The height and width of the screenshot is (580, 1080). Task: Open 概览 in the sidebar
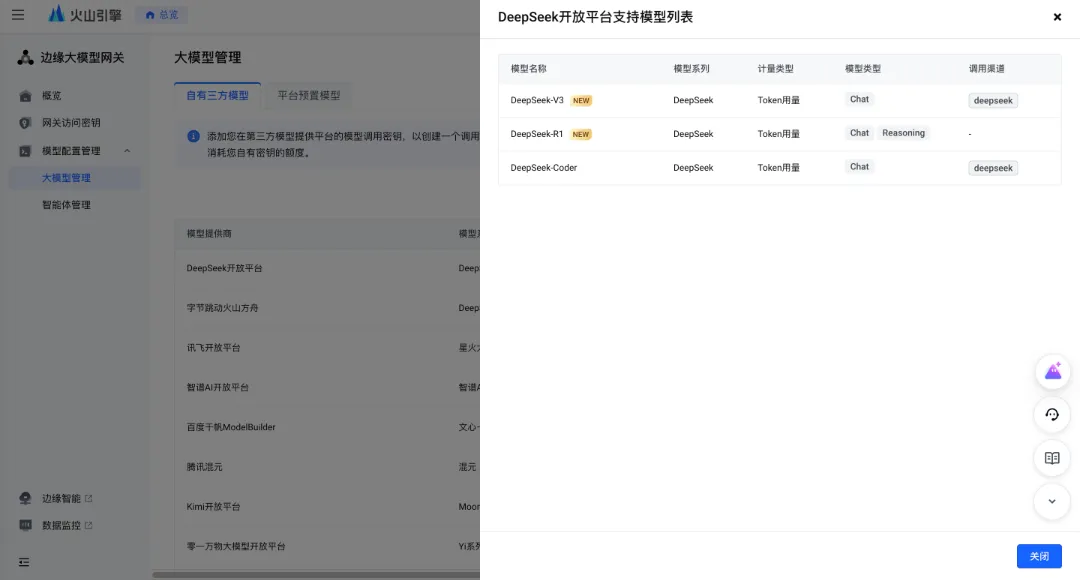[x=52, y=96]
